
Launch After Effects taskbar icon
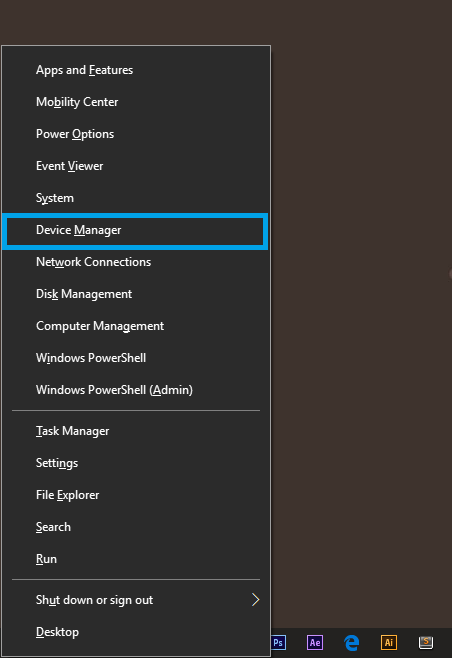315,642
